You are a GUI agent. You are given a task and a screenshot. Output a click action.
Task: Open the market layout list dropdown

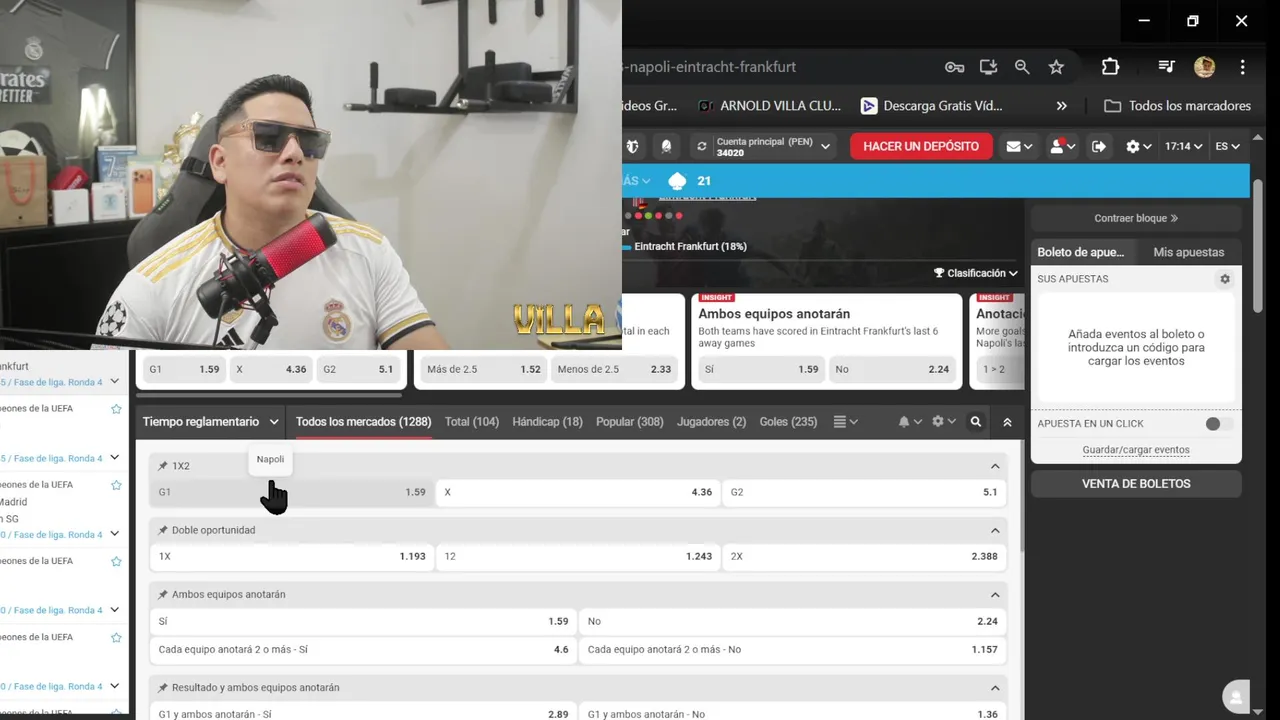click(845, 422)
